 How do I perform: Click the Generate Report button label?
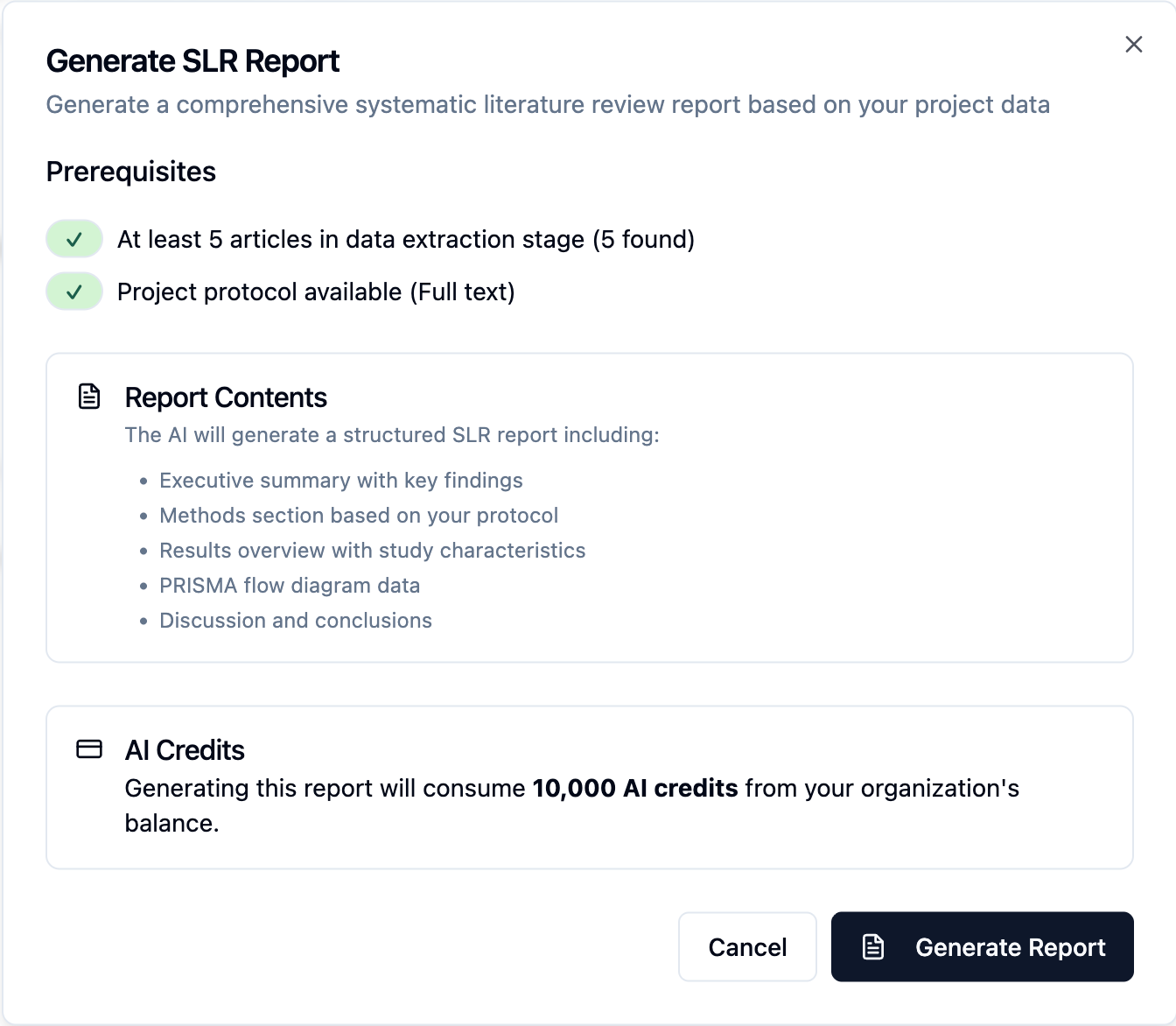point(1010,947)
